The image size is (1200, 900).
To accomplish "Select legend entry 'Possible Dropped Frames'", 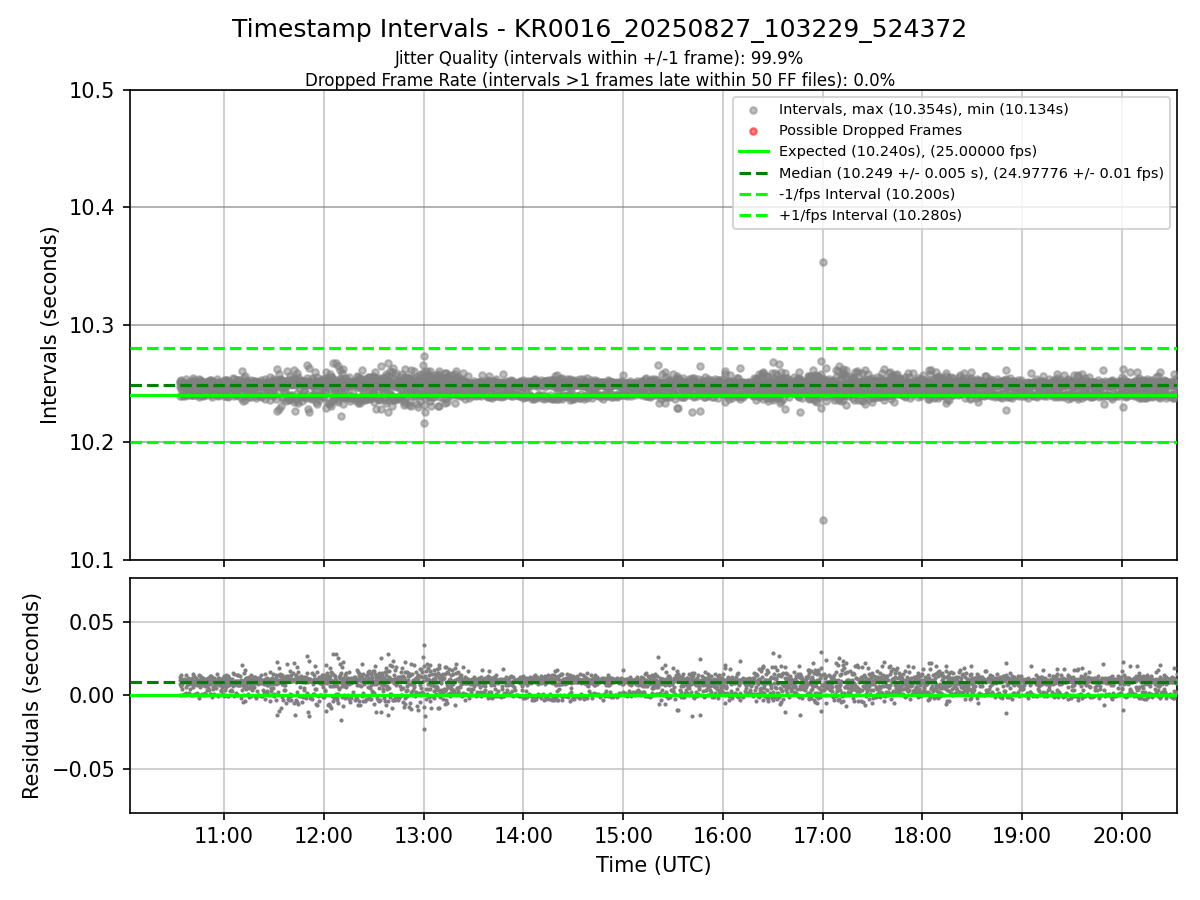I will 870,130.
